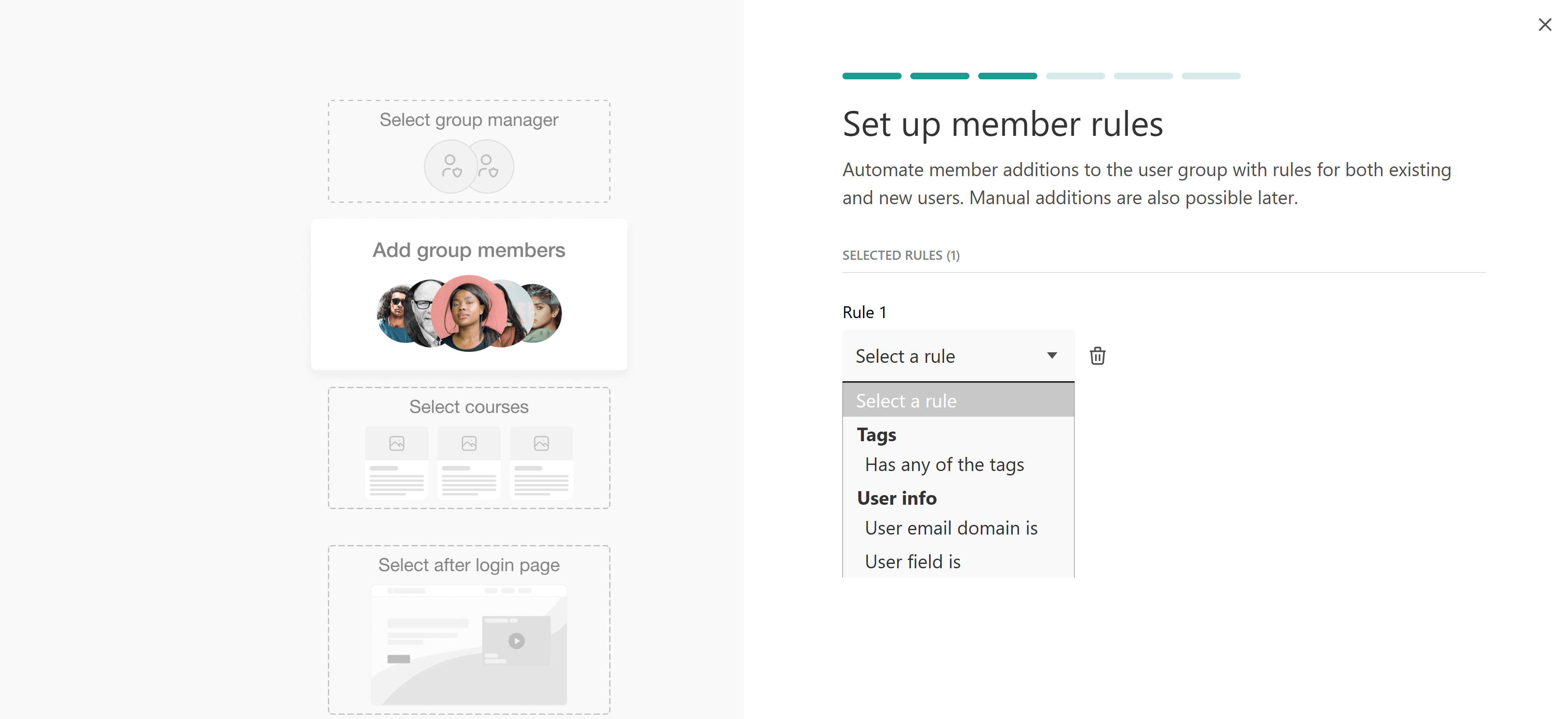
Task: Click the Select courses card
Action: (469, 407)
